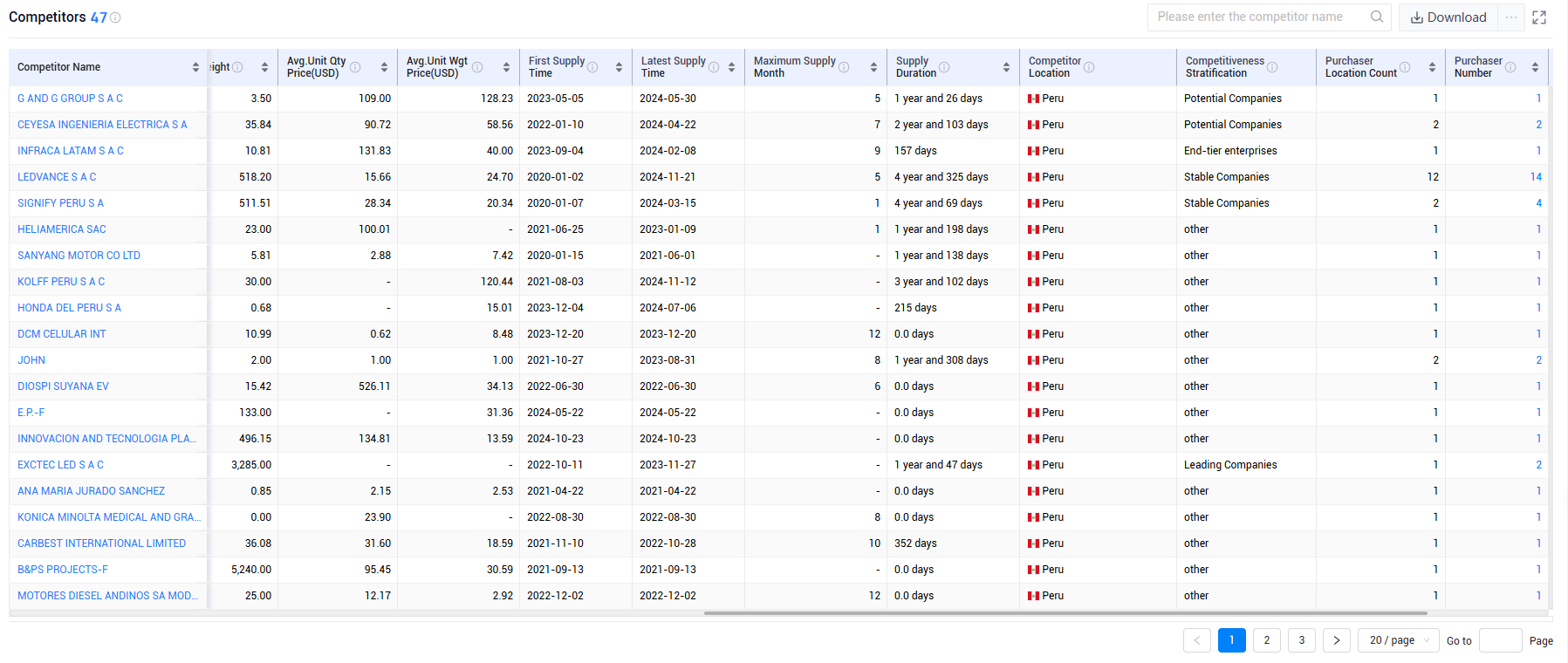1568x663 pixels.
Task: Show info for Avg.Unit Qty Price
Action: tap(355, 67)
